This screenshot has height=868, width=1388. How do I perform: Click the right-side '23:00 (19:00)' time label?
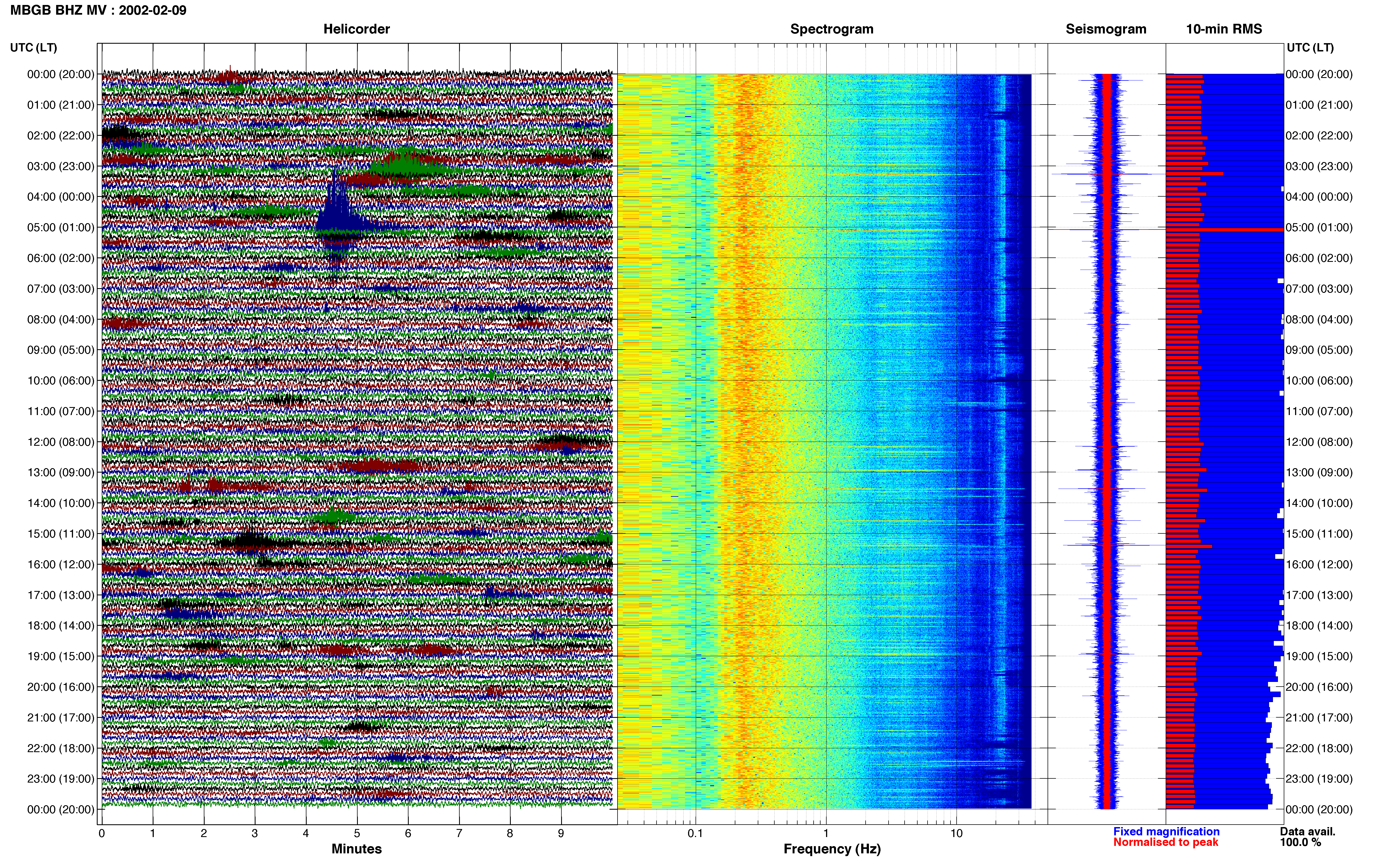pyautogui.click(x=1319, y=779)
